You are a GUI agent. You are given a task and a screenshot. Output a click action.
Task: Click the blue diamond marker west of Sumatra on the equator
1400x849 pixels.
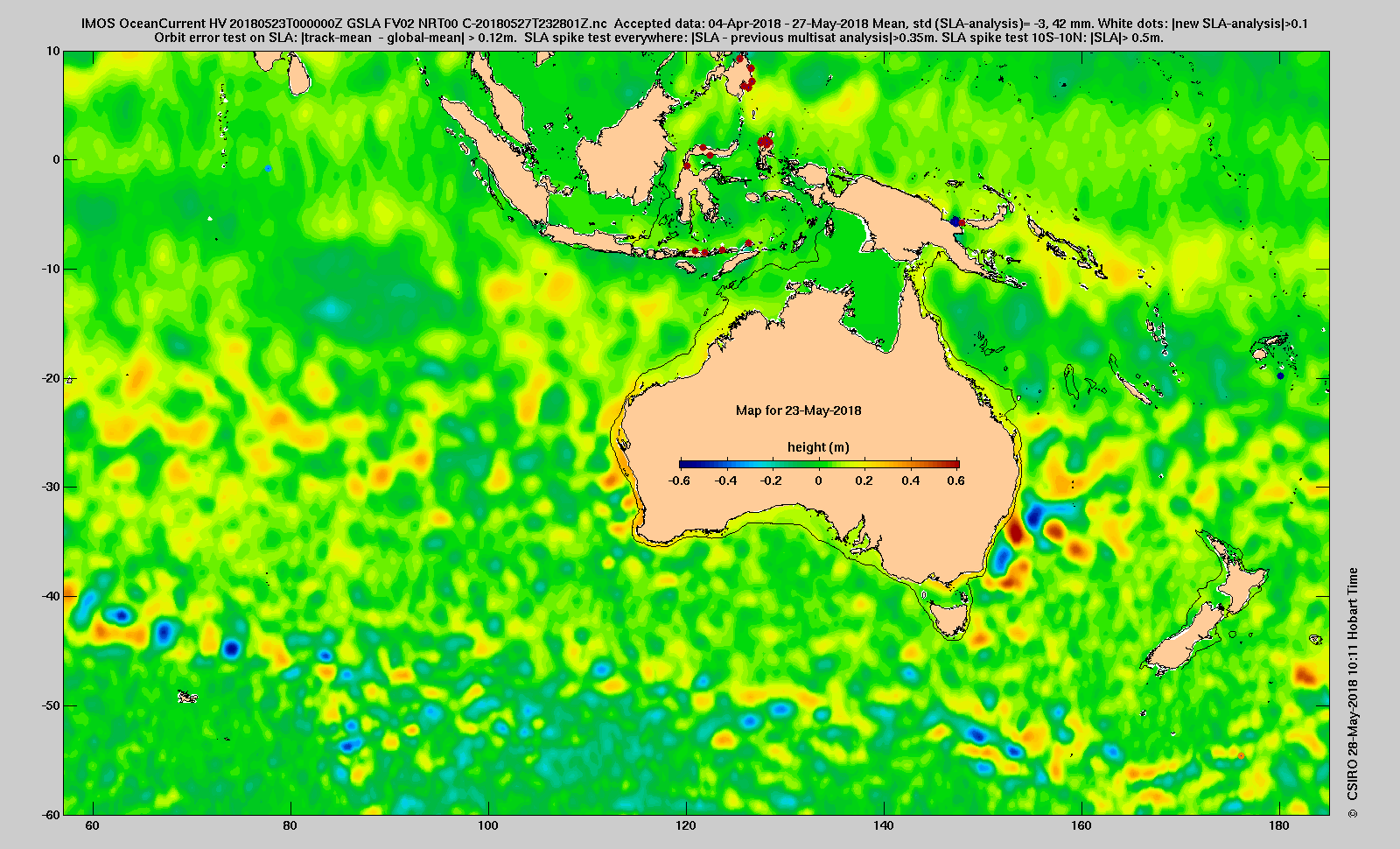[269, 168]
